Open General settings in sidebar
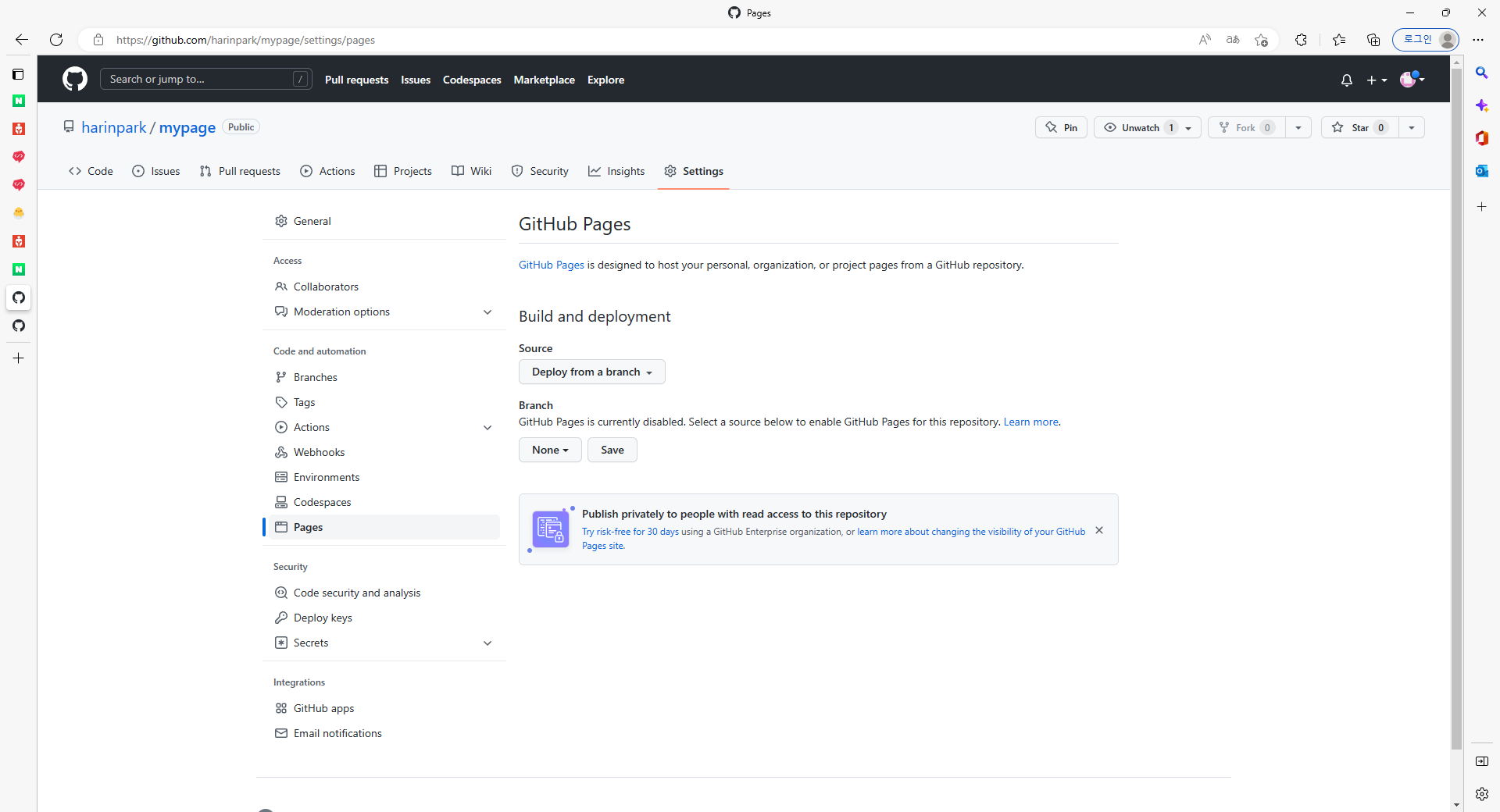 [384, 221]
